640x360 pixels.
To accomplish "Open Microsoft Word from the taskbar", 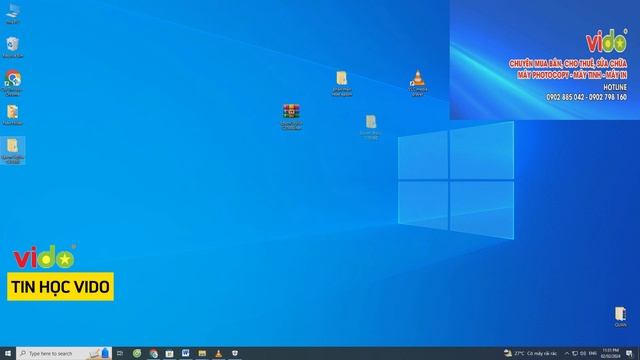I will [186, 353].
